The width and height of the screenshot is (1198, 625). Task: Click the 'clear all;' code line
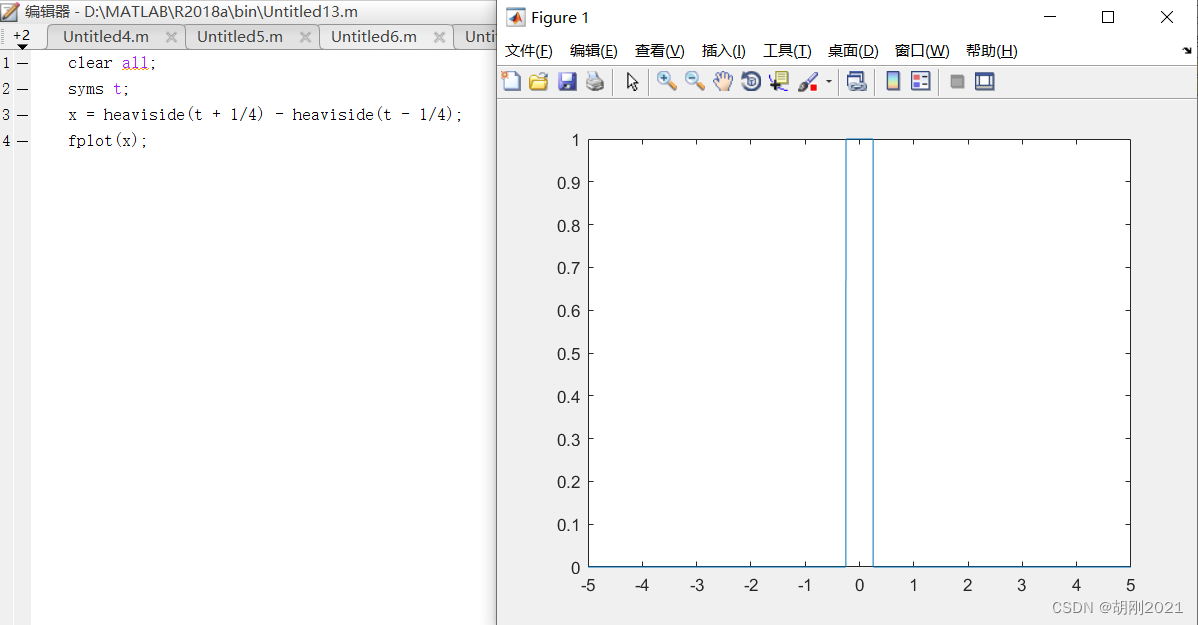112,63
